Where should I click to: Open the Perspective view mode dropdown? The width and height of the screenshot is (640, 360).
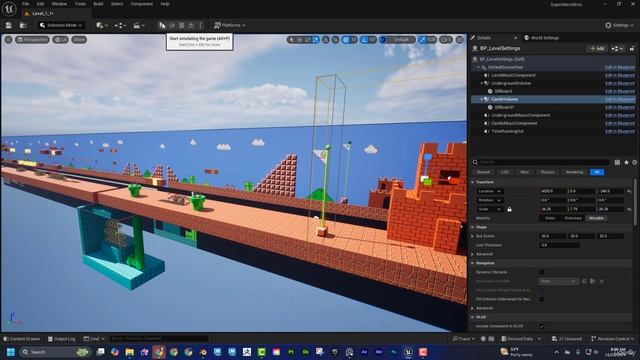pos(32,40)
